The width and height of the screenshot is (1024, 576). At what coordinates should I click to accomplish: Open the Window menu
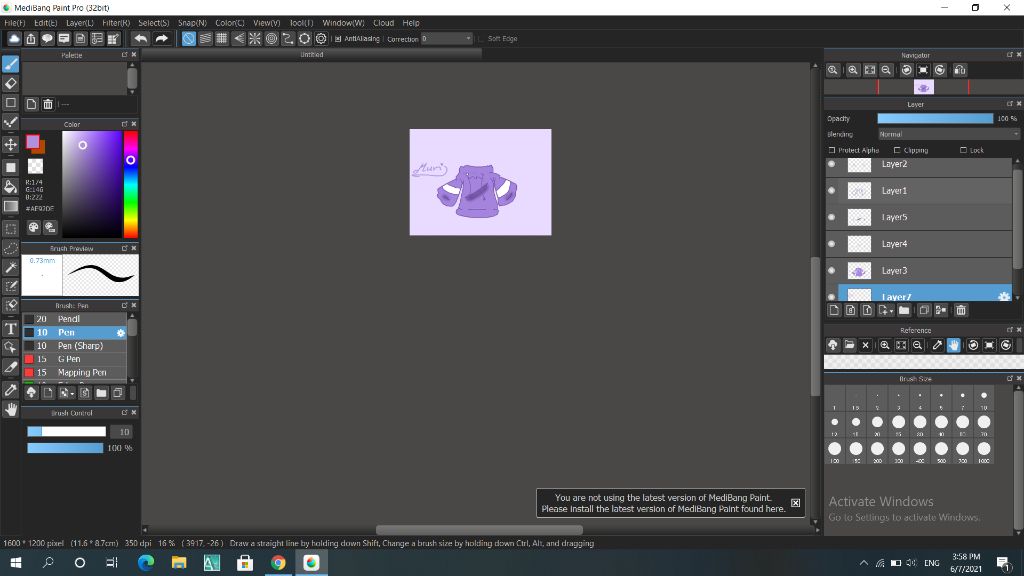click(343, 23)
